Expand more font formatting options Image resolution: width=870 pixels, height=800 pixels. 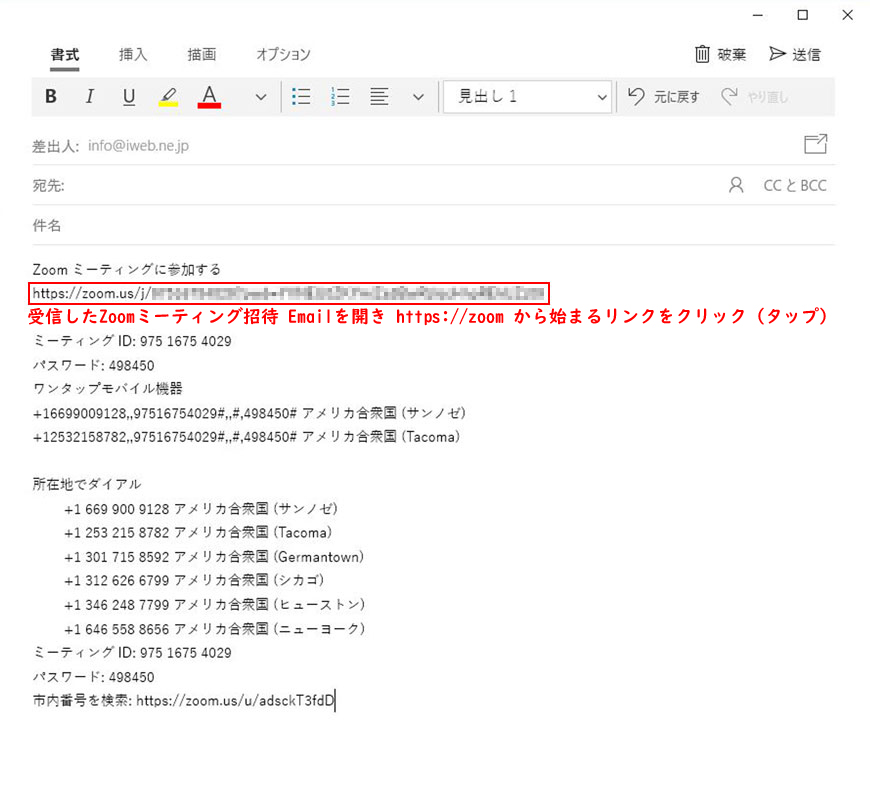(261, 97)
